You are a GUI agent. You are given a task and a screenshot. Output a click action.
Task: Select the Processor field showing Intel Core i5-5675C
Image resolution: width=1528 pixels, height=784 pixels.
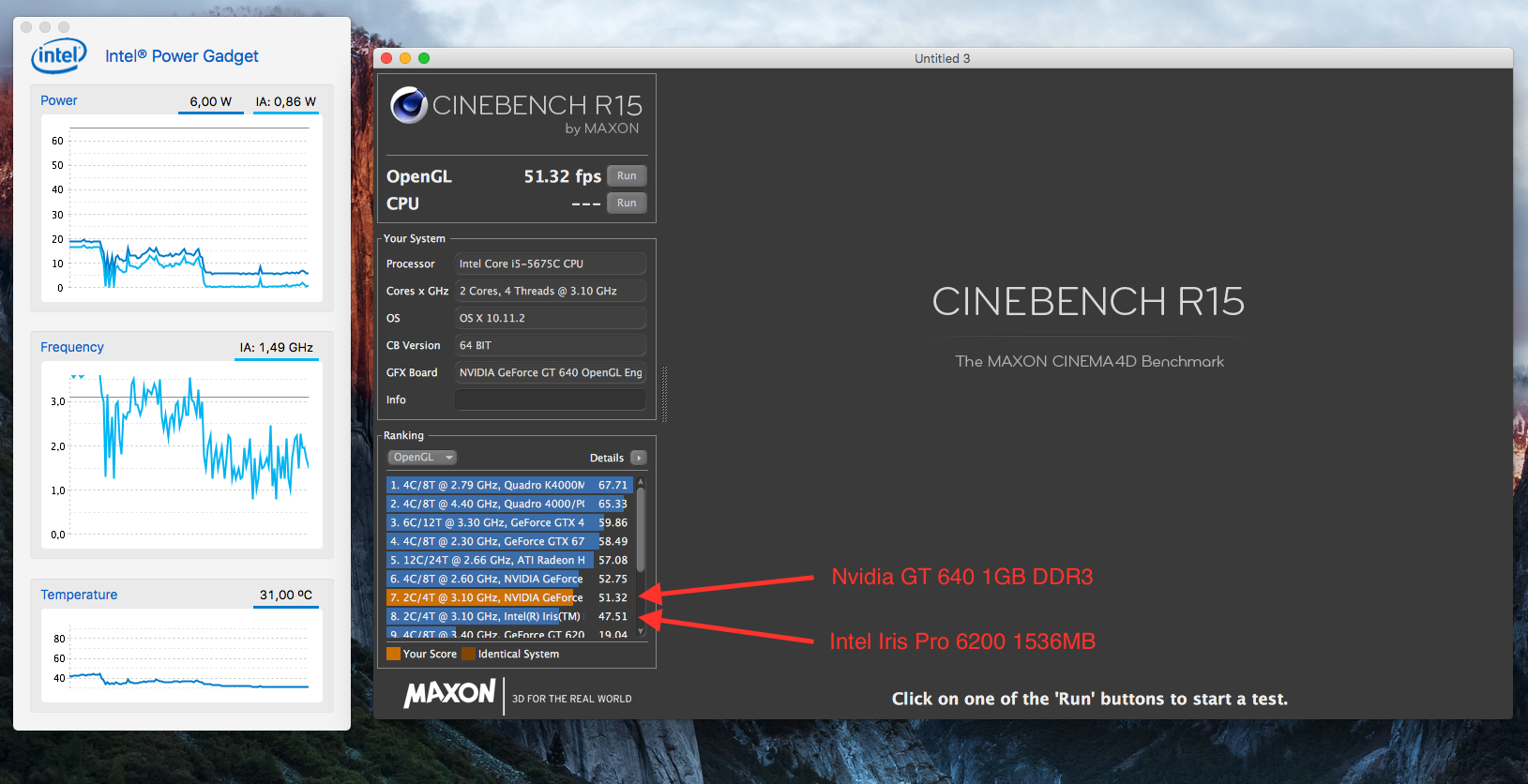click(551, 264)
